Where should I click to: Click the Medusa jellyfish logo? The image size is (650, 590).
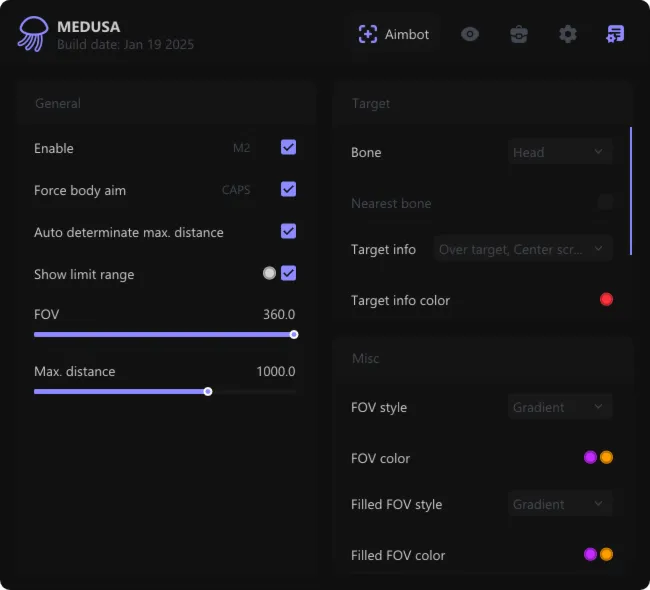(x=32, y=35)
